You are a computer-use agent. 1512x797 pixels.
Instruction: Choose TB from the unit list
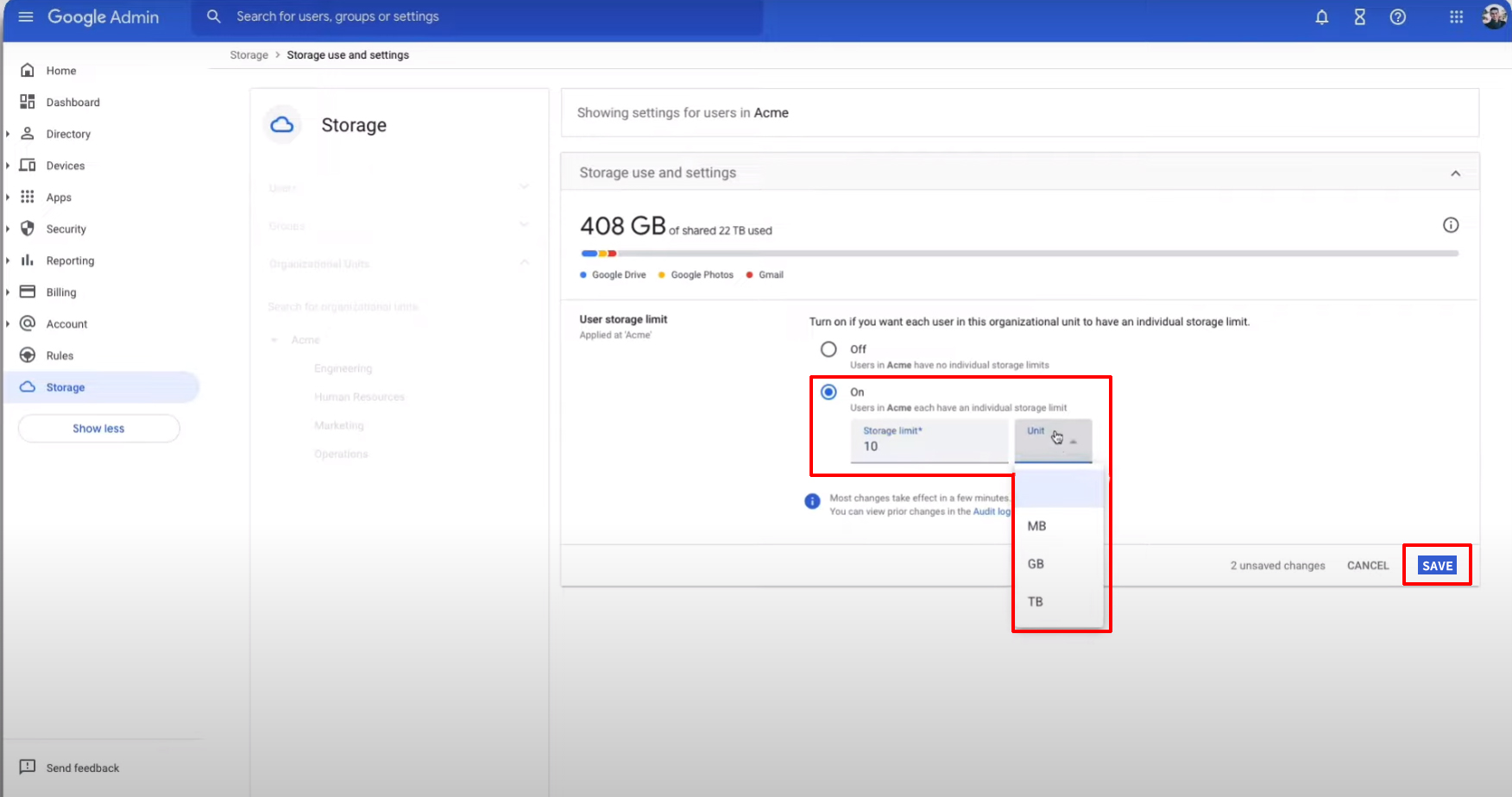coord(1036,602)
